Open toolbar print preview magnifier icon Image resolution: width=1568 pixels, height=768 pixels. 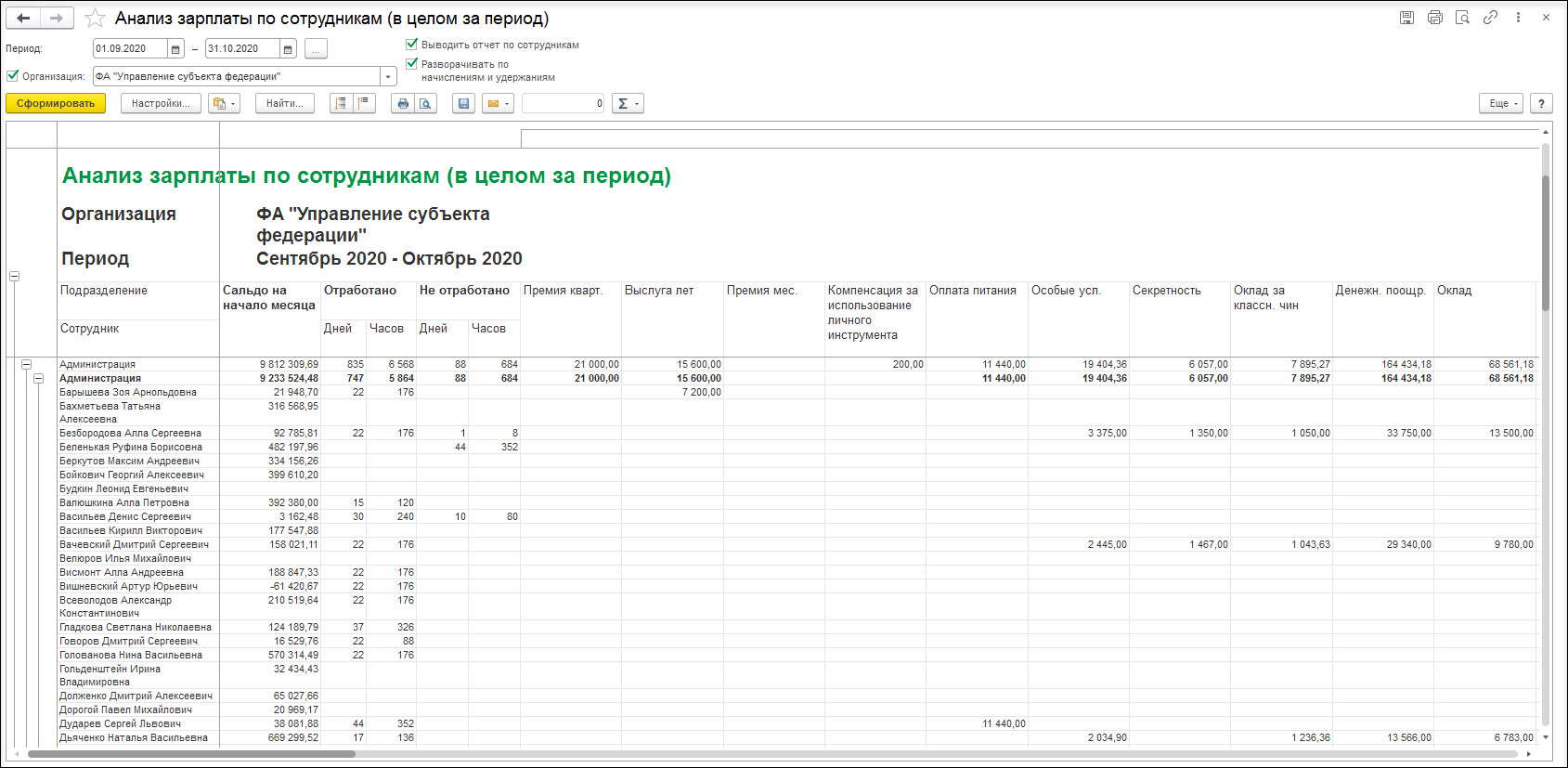point(425,104)
